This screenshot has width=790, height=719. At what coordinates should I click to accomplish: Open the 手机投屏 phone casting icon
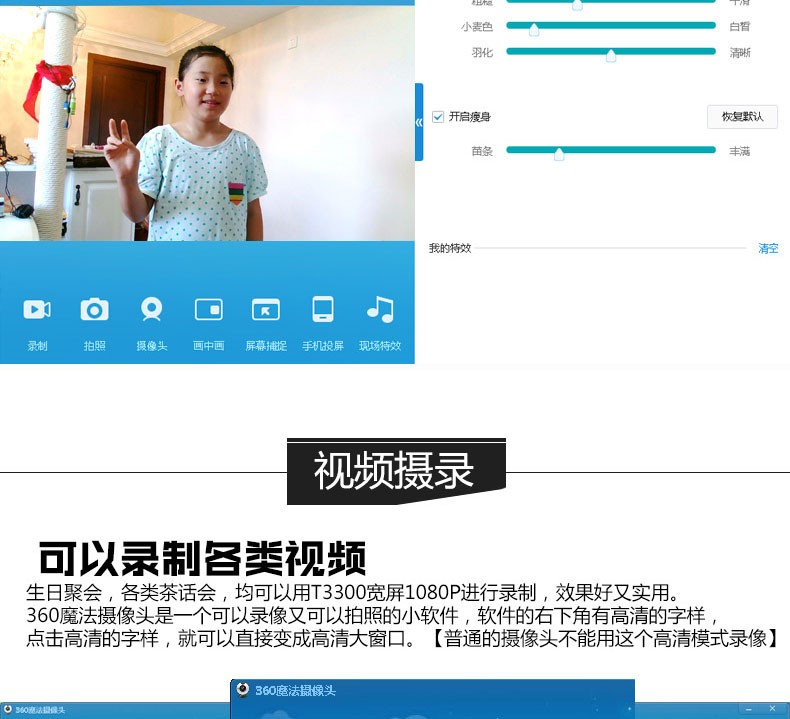point(322,309)
